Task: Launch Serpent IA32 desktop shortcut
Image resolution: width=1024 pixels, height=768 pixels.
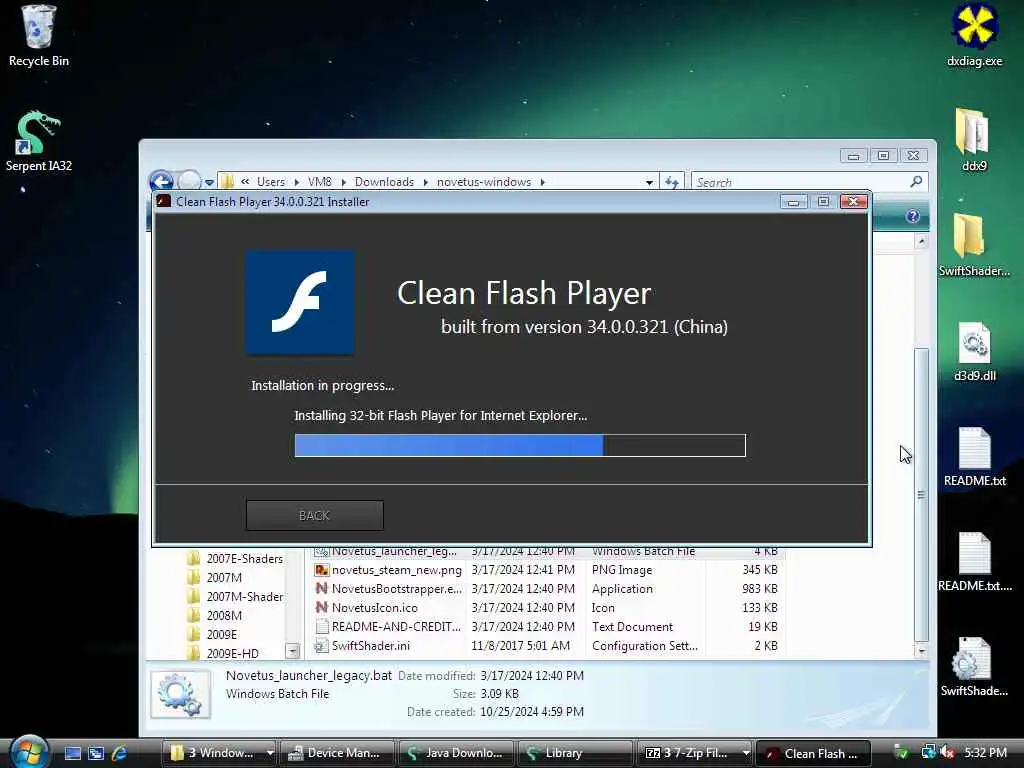Action: 38,140
